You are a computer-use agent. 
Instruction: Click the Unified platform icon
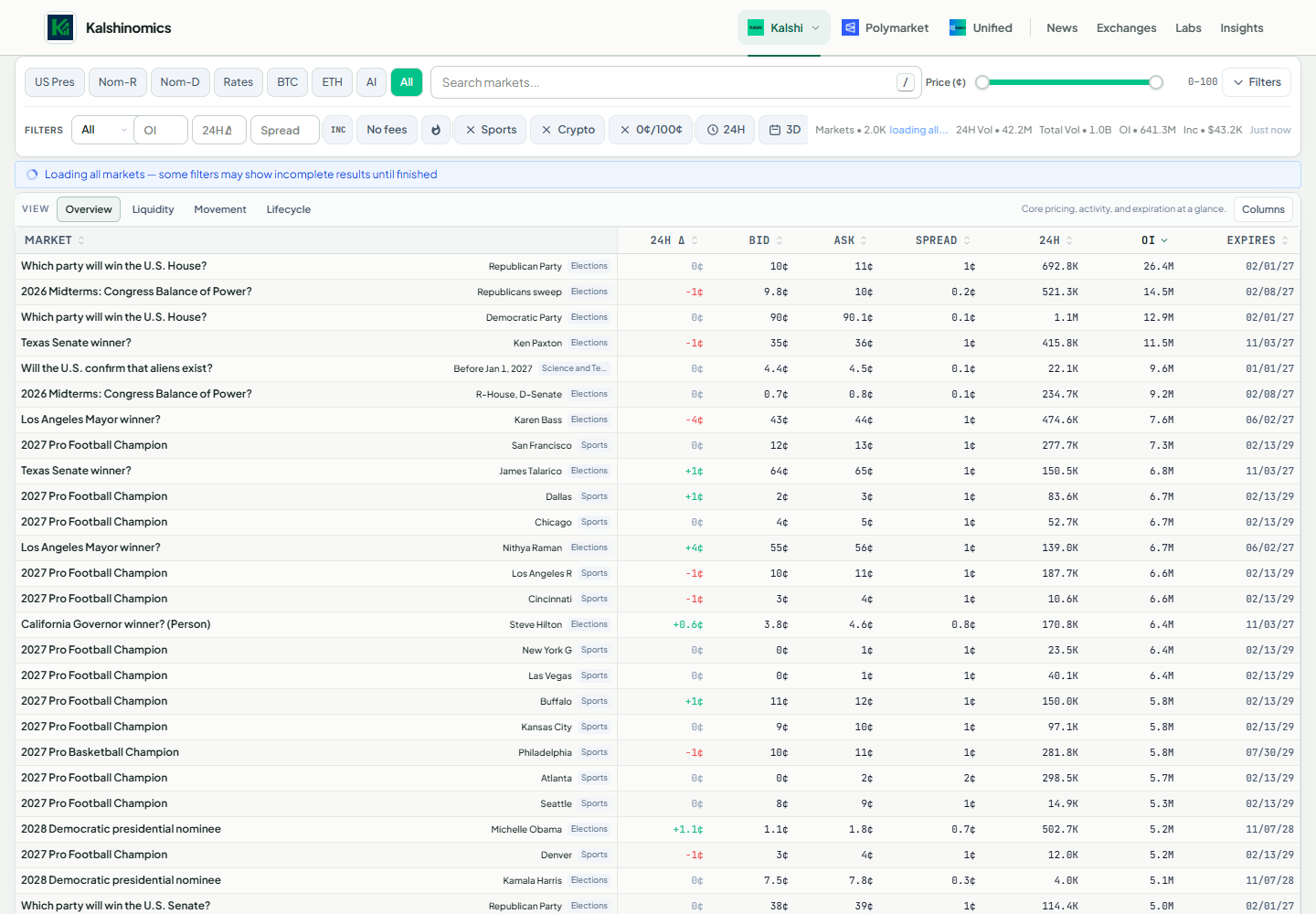point(958,27)
